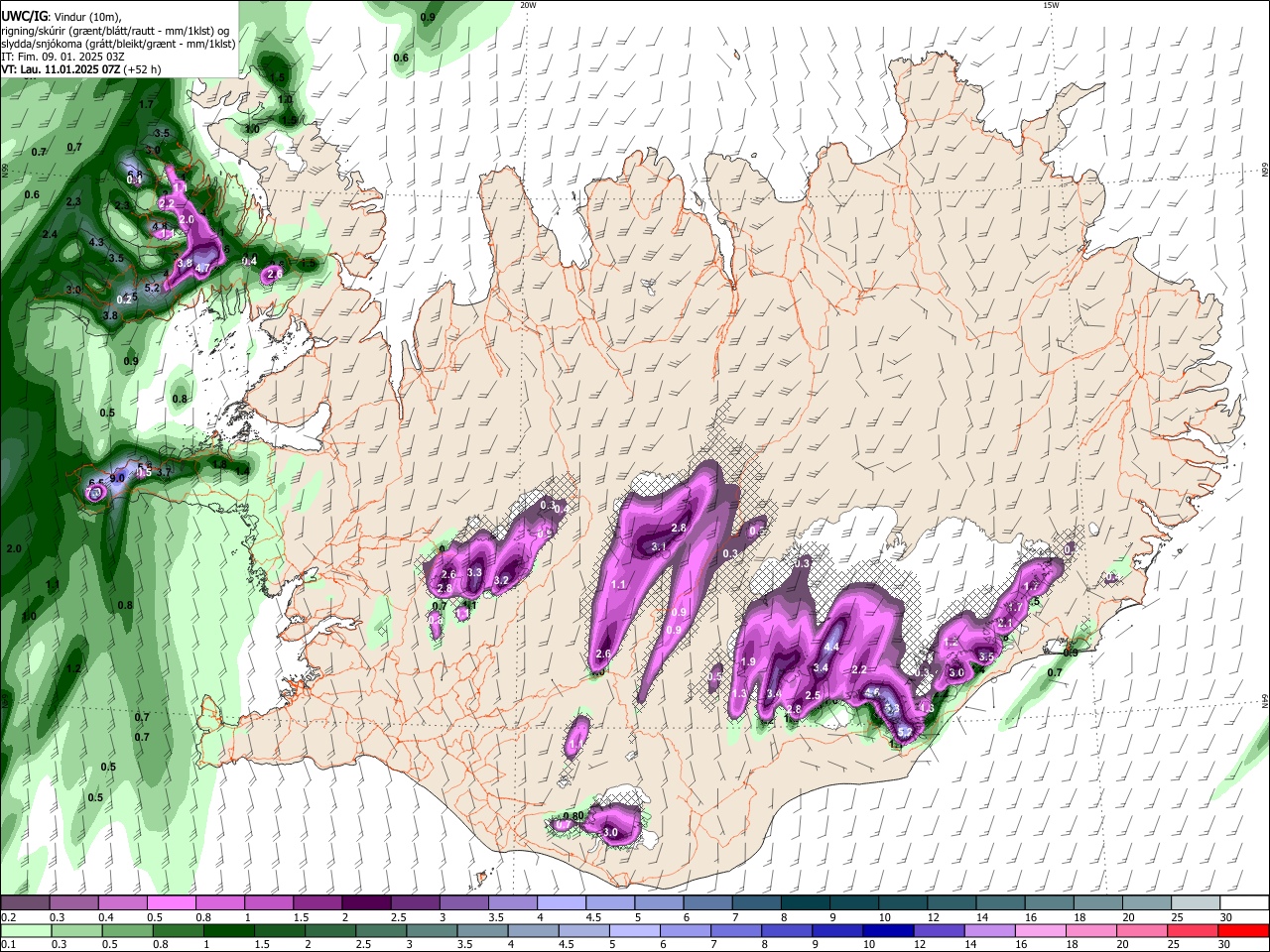
Task: Click the '5.2' precipitation value
Action: point(152,289)
